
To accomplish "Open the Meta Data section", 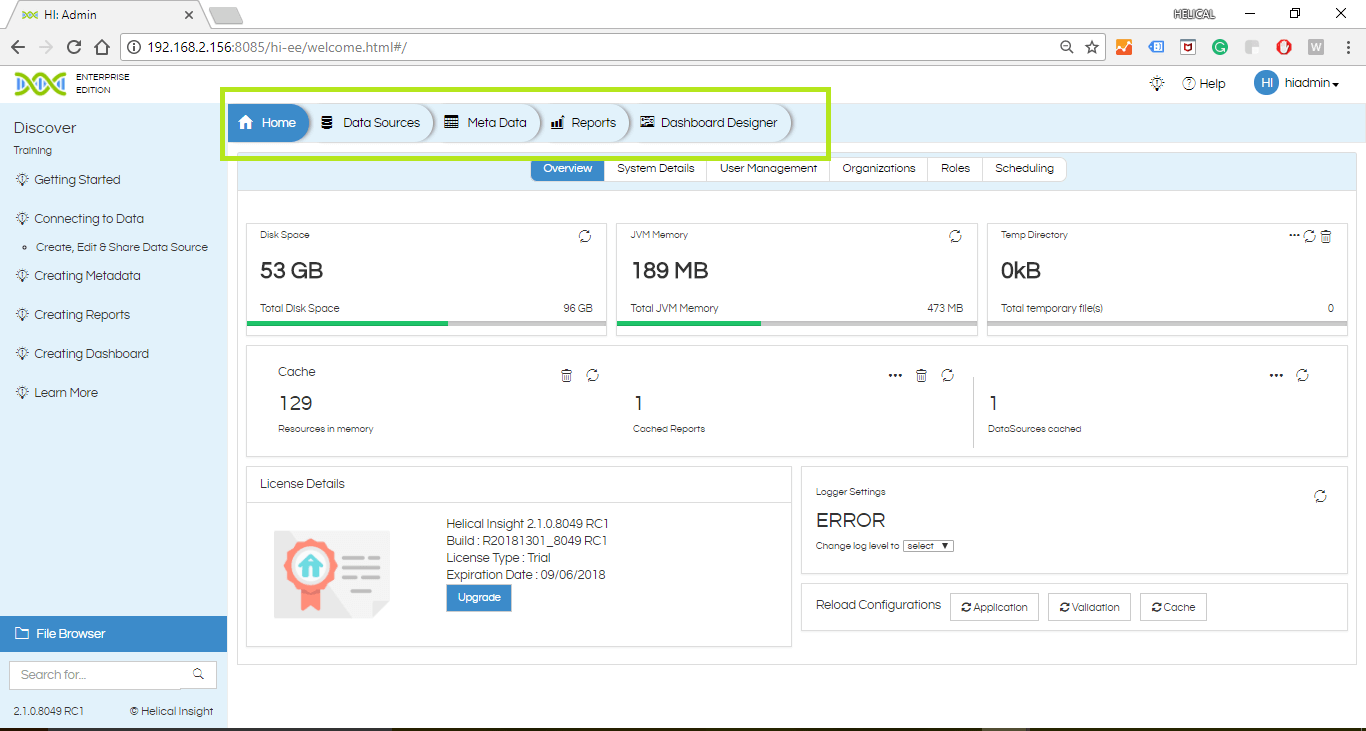I will 486,123.
